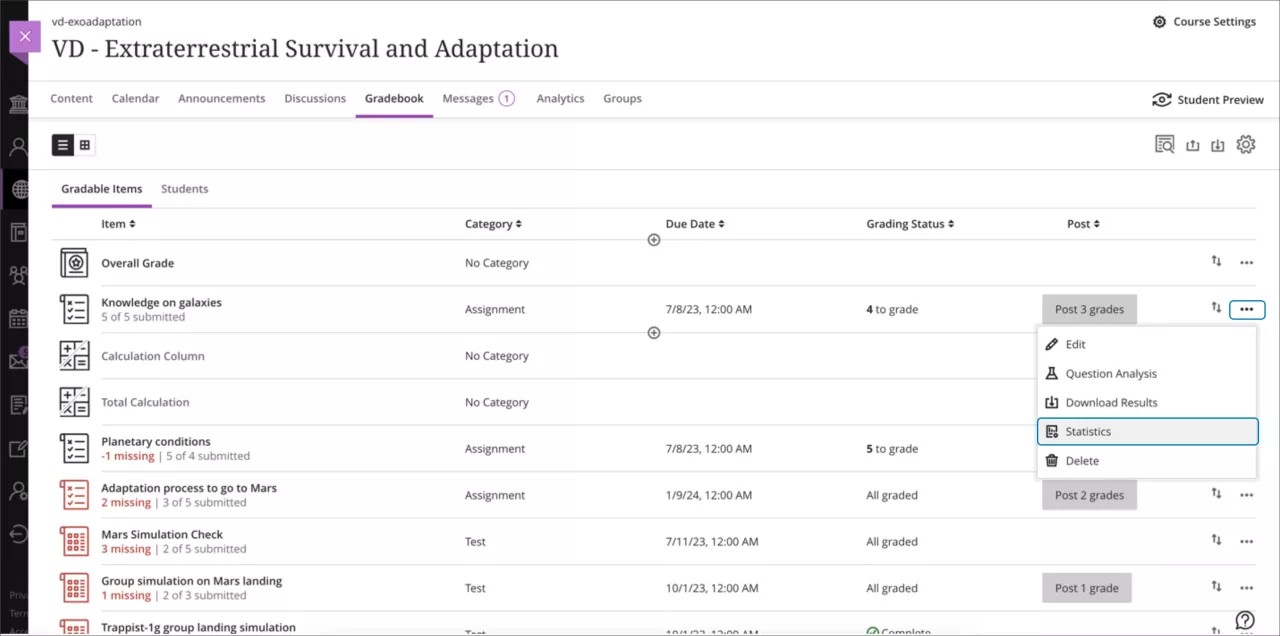
Task: Select Statistics from the context menu
Action: (x=1088, y=431)
